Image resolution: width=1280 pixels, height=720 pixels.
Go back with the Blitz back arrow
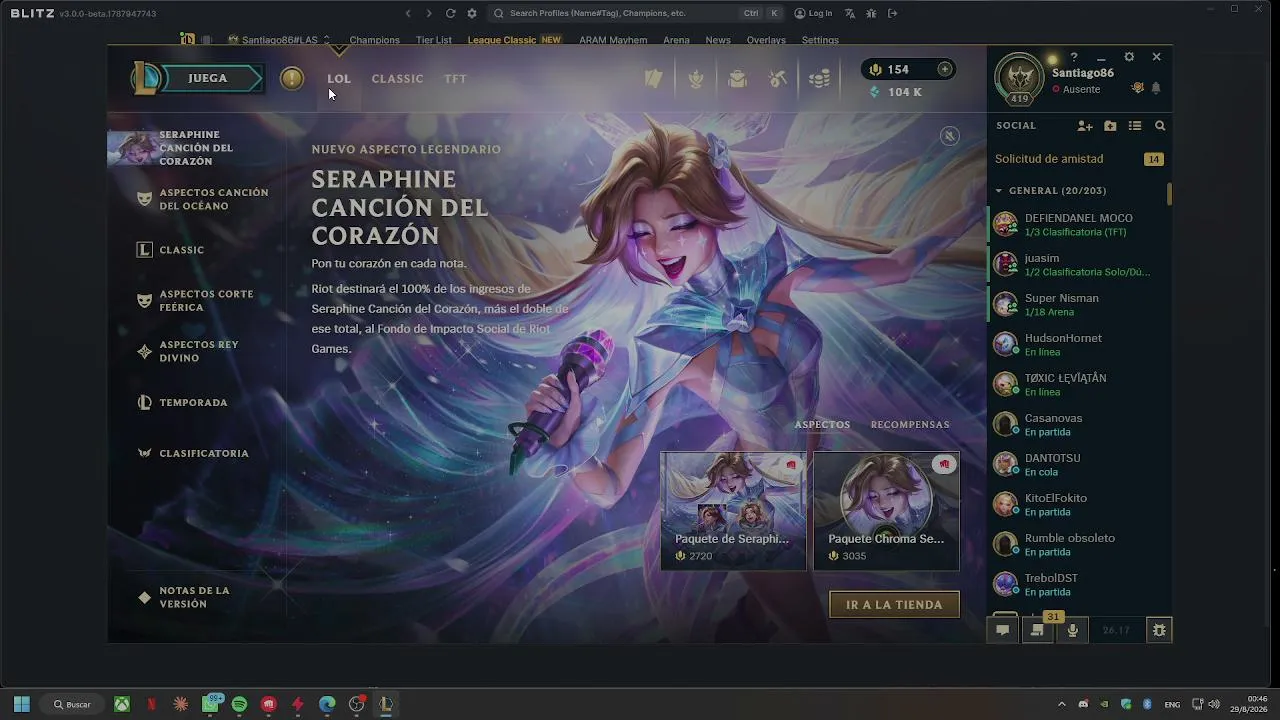(x=408, y=13)
